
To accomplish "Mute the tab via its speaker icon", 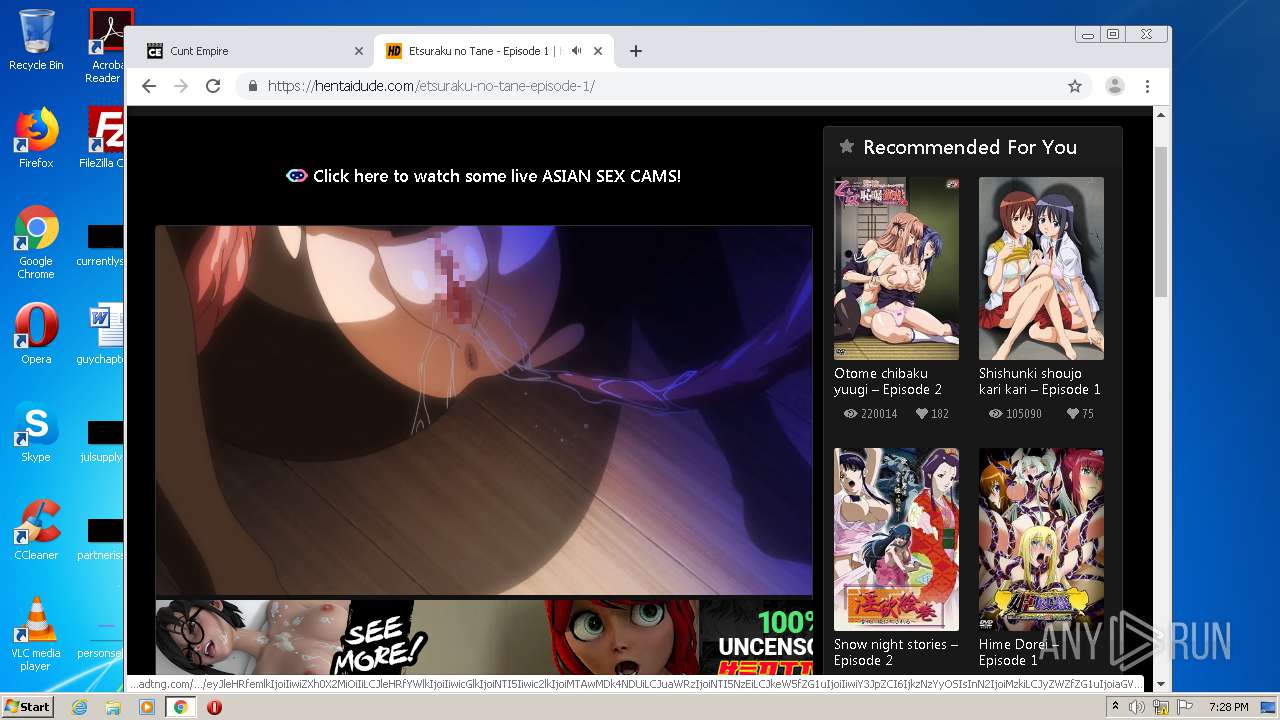I will pos(577,51).
